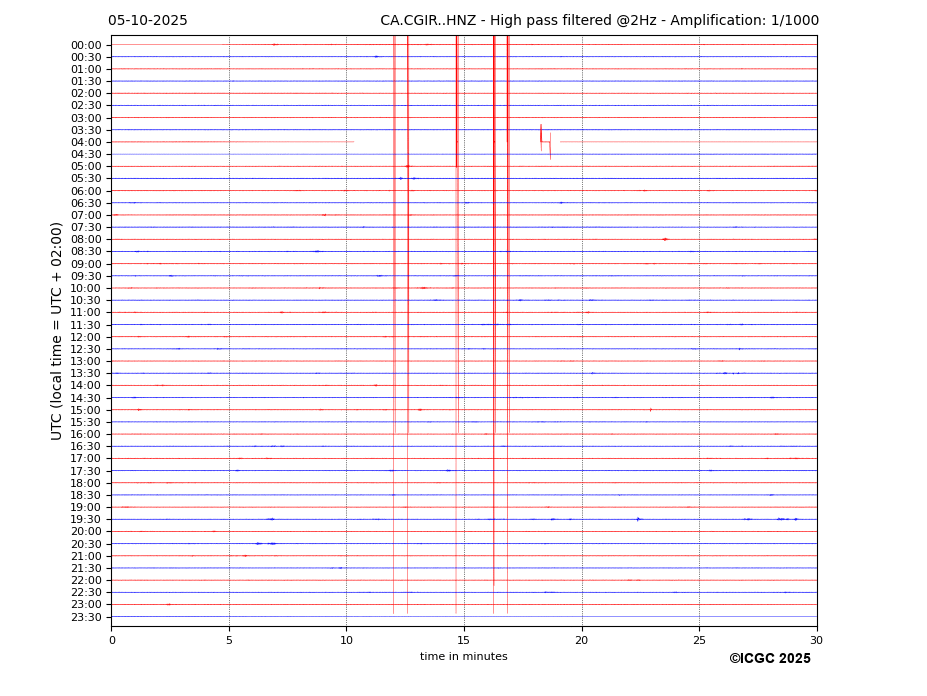This screenshot has width=927, height=696.
Task: Click the CA.CGIR..HNZ plot title
Action: click(x=599, y=21)
